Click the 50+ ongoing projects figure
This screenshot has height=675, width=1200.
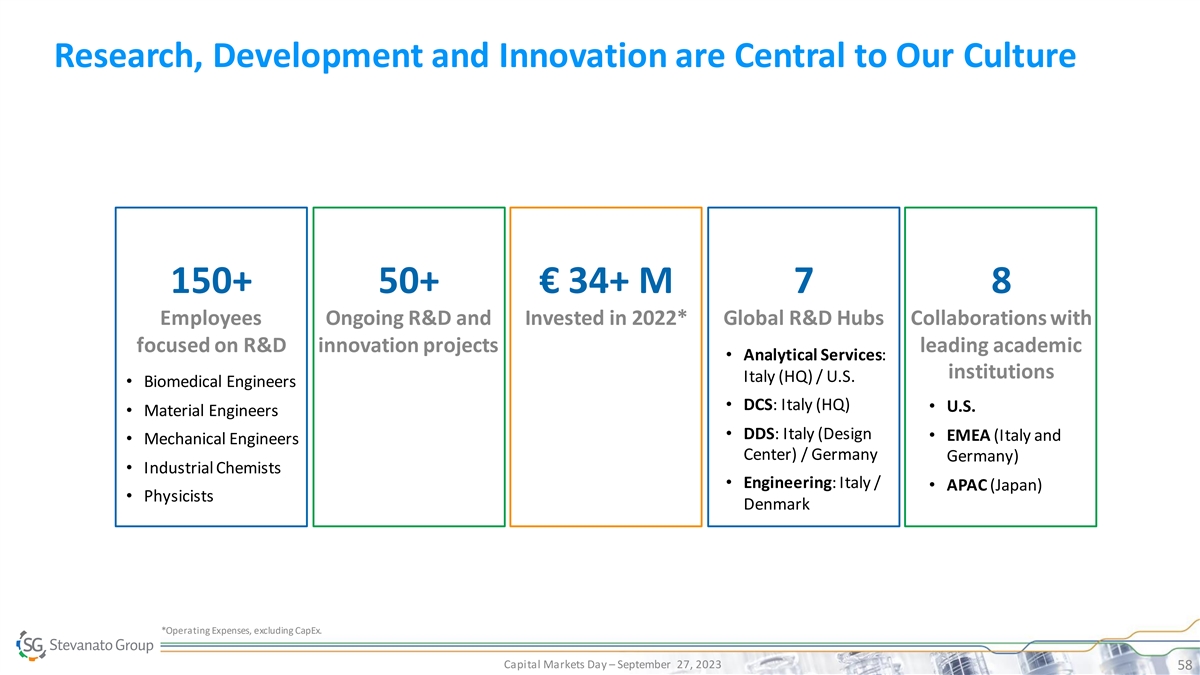click(408, 282)
